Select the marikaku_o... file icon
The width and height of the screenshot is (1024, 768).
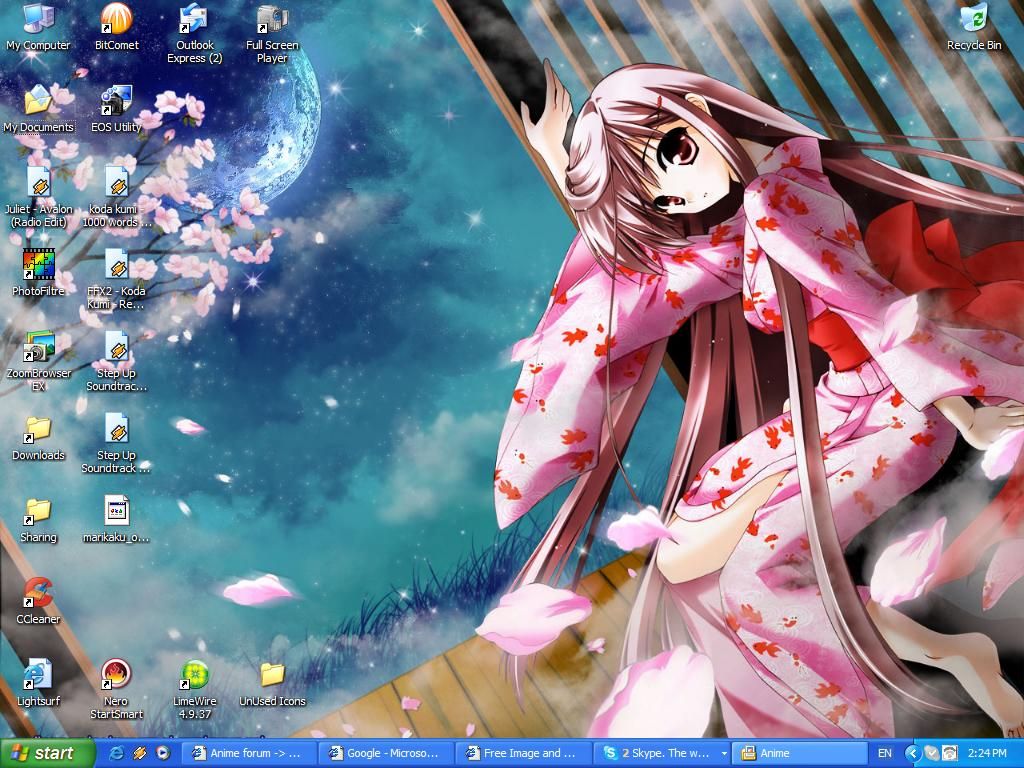click(116, 520)
